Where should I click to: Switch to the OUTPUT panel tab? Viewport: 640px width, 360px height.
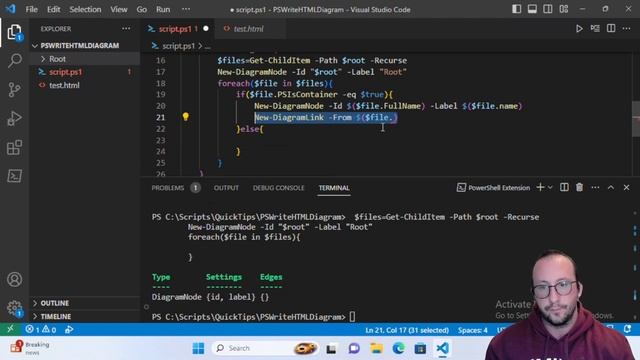[x=226, y=188]
